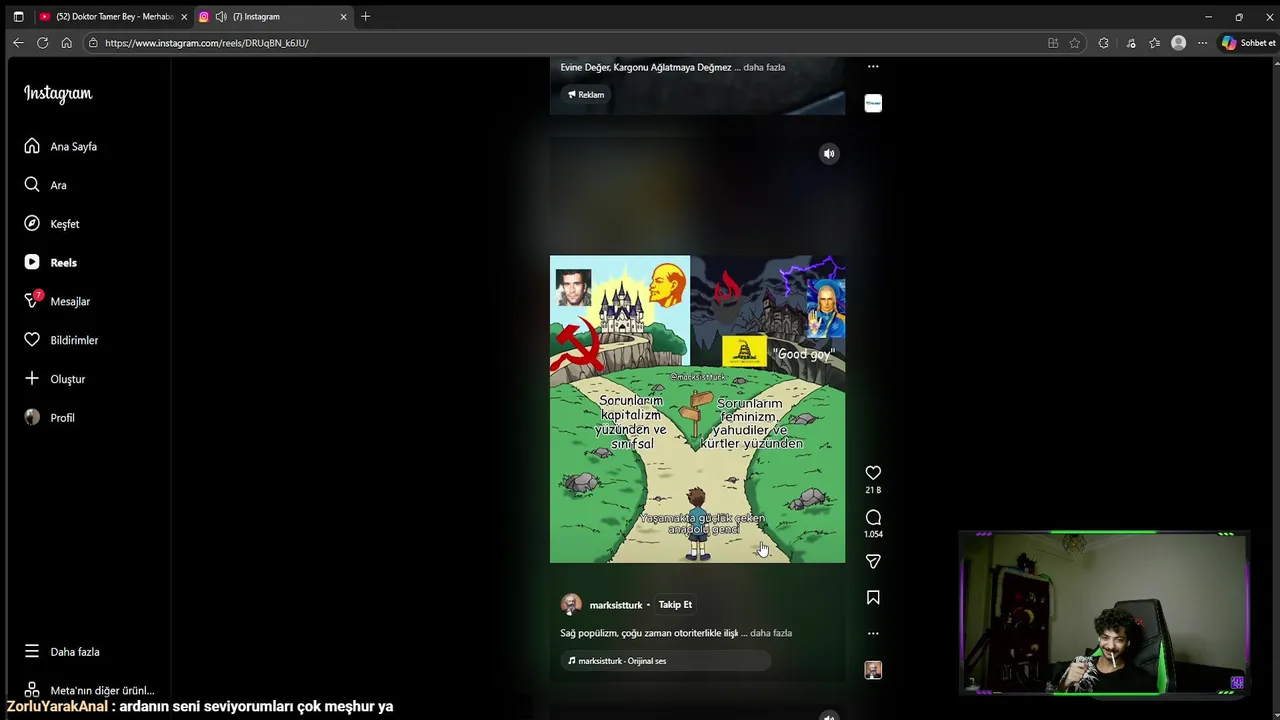The height and width of the screenshot is (720, 1280).
Task: Close the Doktor Tamer Bey tab
Action: (184, 17)
